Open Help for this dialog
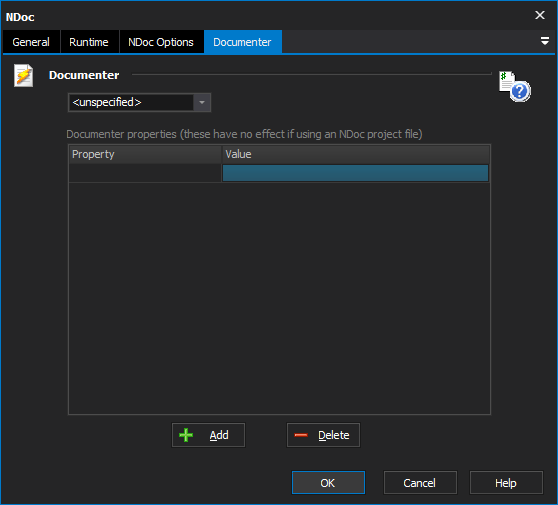Viewport: 558px width, 505px height. (506, 483)
